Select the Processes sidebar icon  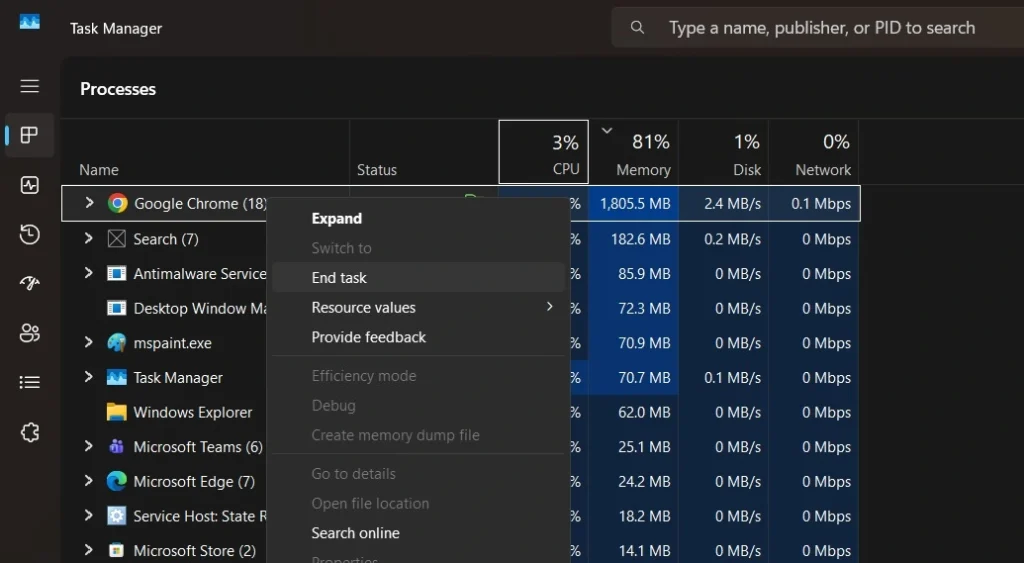pyautogui.click(x=29, y=135)
